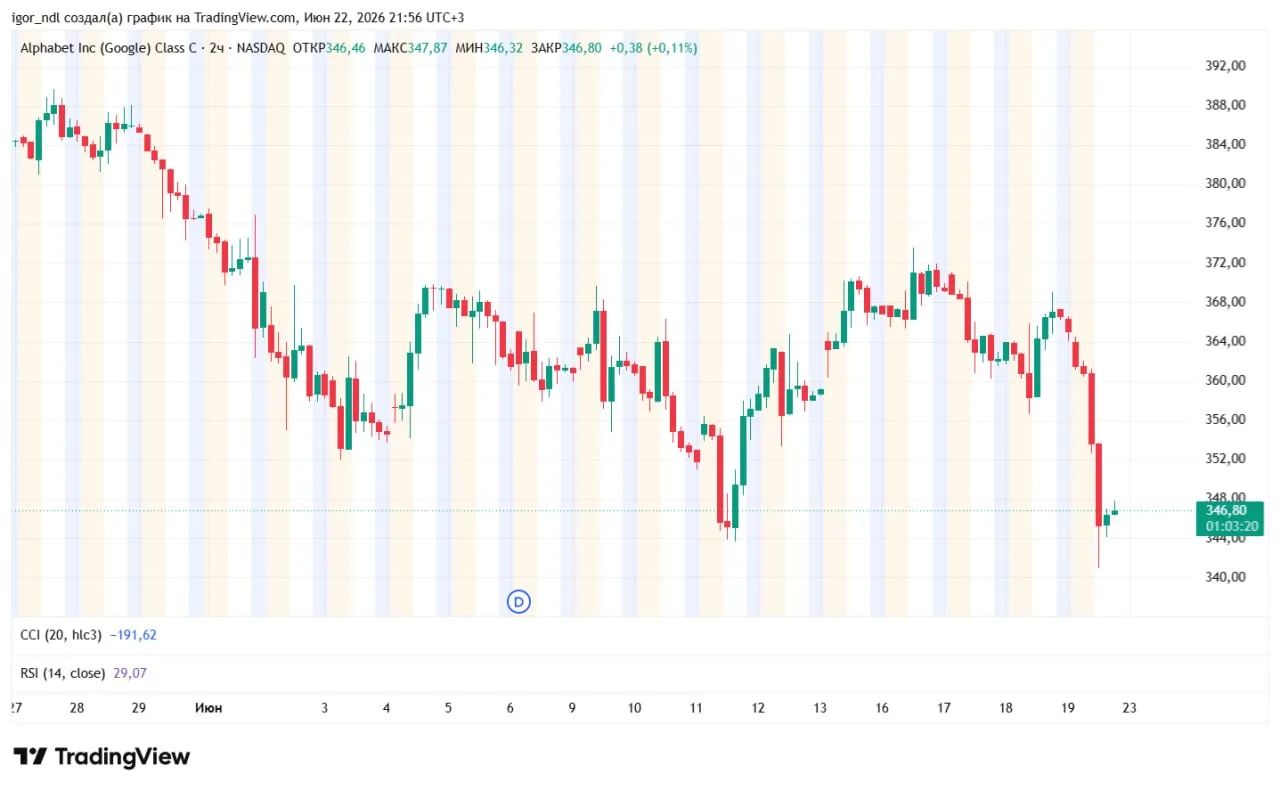Screen dimensions: 1280x790
Task: Click date 11 on the time axis
Action: coord(696,708)
